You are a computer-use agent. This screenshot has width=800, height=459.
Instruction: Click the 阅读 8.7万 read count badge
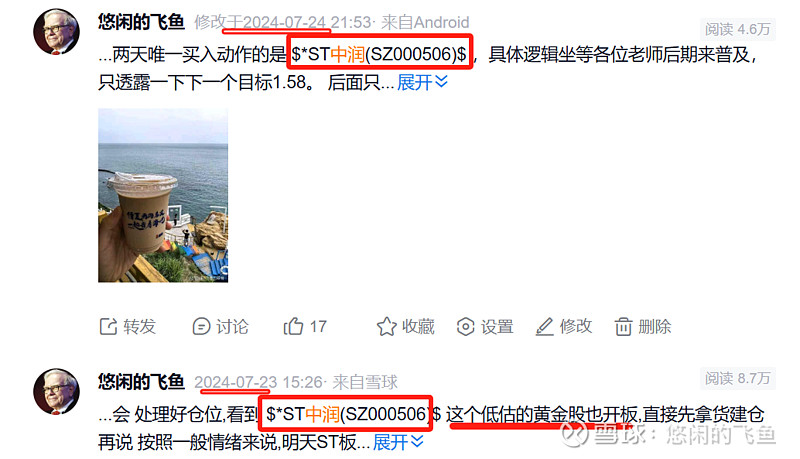click(738, 378)
